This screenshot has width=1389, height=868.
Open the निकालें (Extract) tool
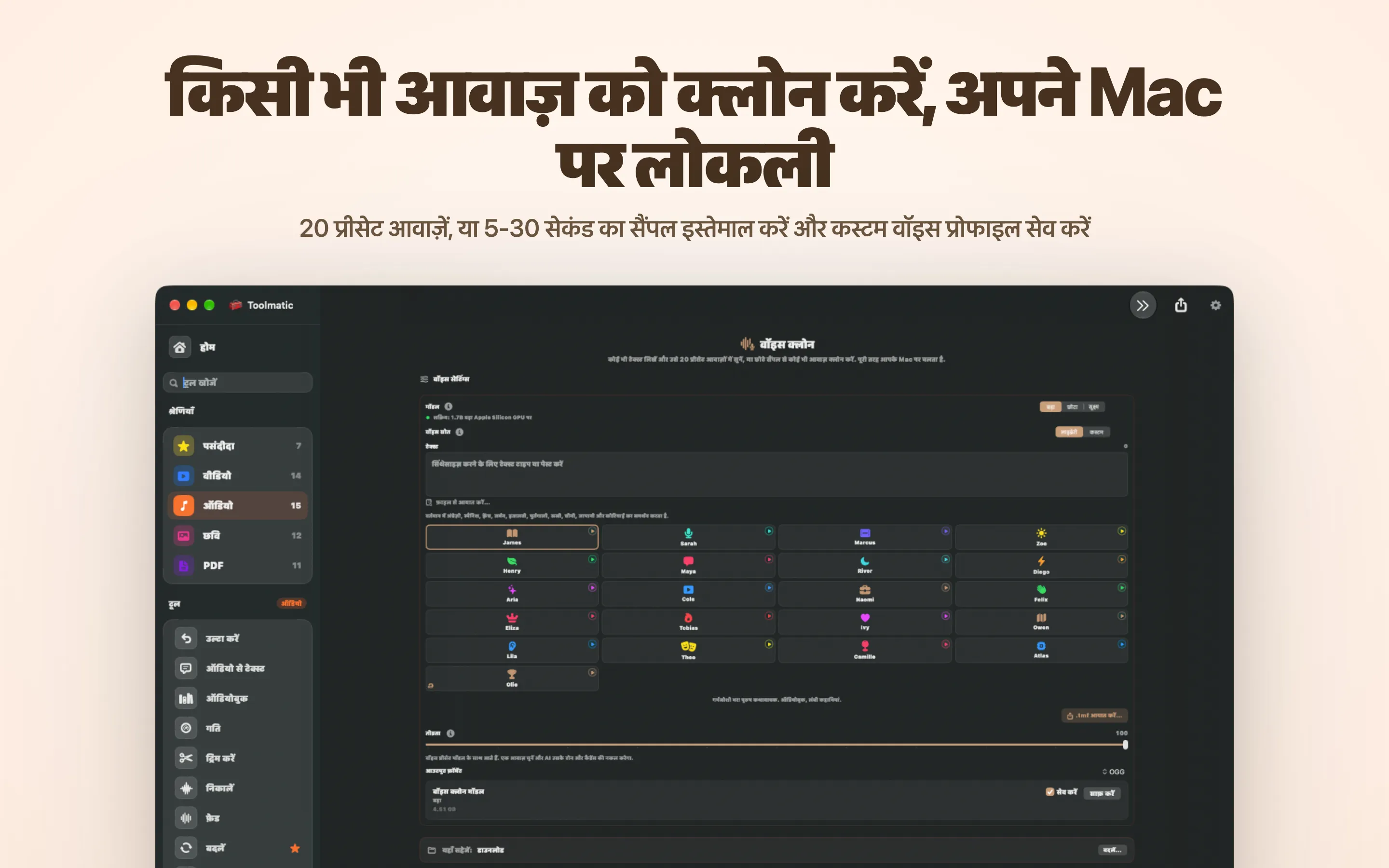coord(238,788)
